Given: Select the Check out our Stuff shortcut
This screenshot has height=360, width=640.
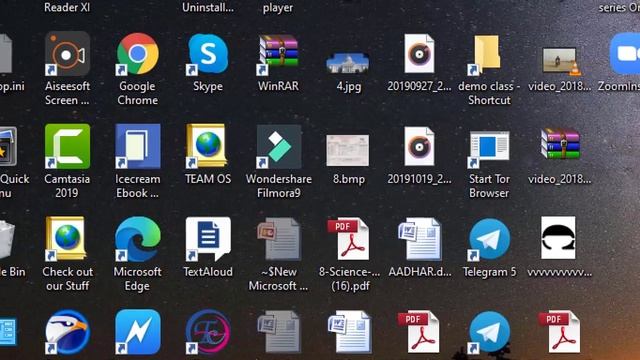Looking at the screenshot, I should coord(67,239).
